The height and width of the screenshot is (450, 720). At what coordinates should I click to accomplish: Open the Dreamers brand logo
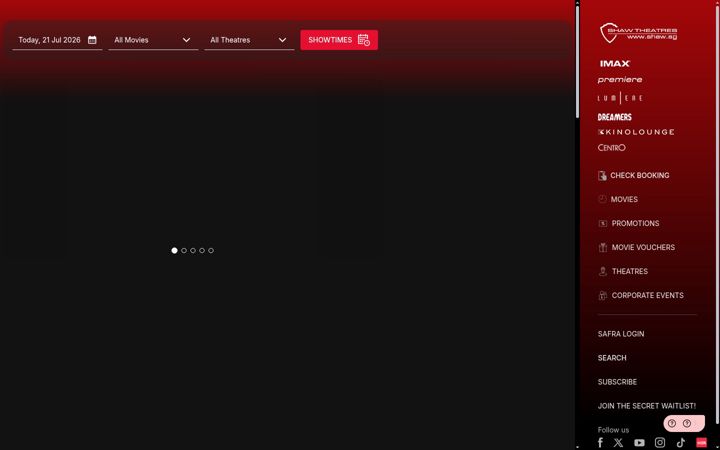click(615, 117)
